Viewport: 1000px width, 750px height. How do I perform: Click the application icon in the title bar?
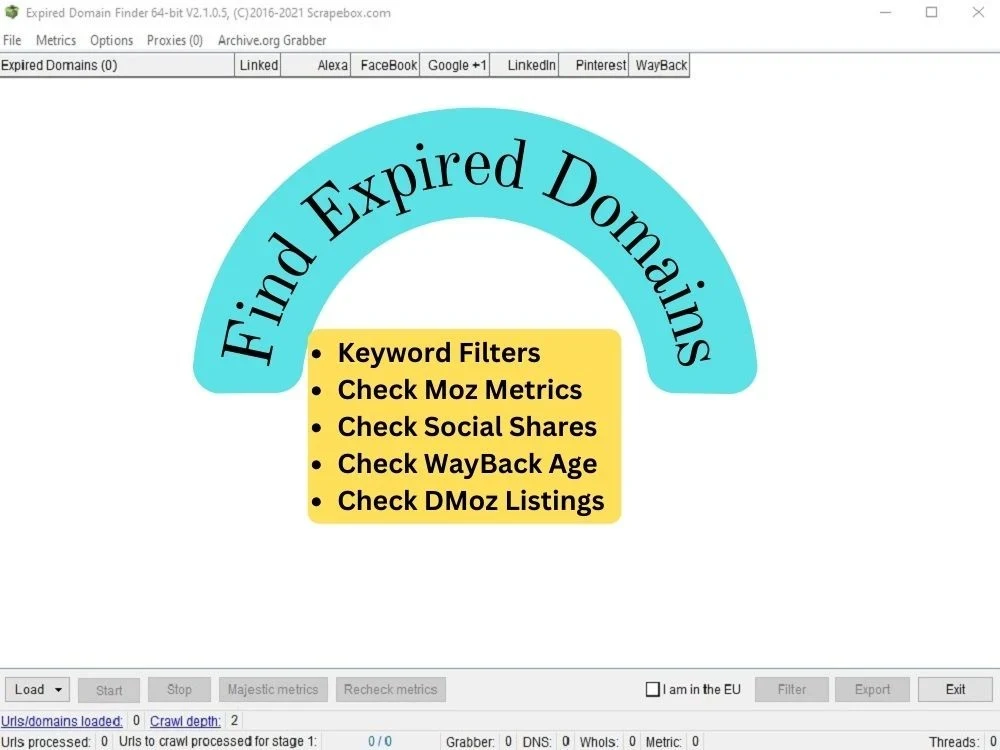pyautogui.click(x=12, y=12)
